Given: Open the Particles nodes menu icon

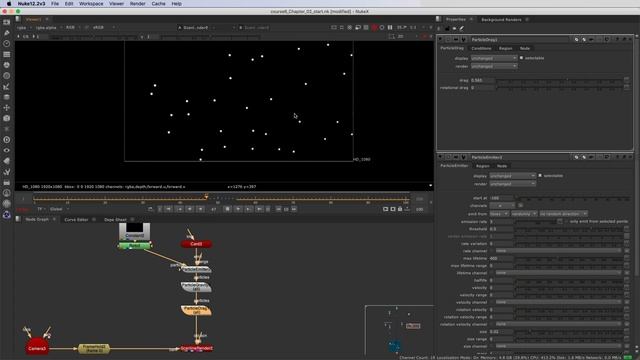Looking at the screenshot, I should pos(7,129).
